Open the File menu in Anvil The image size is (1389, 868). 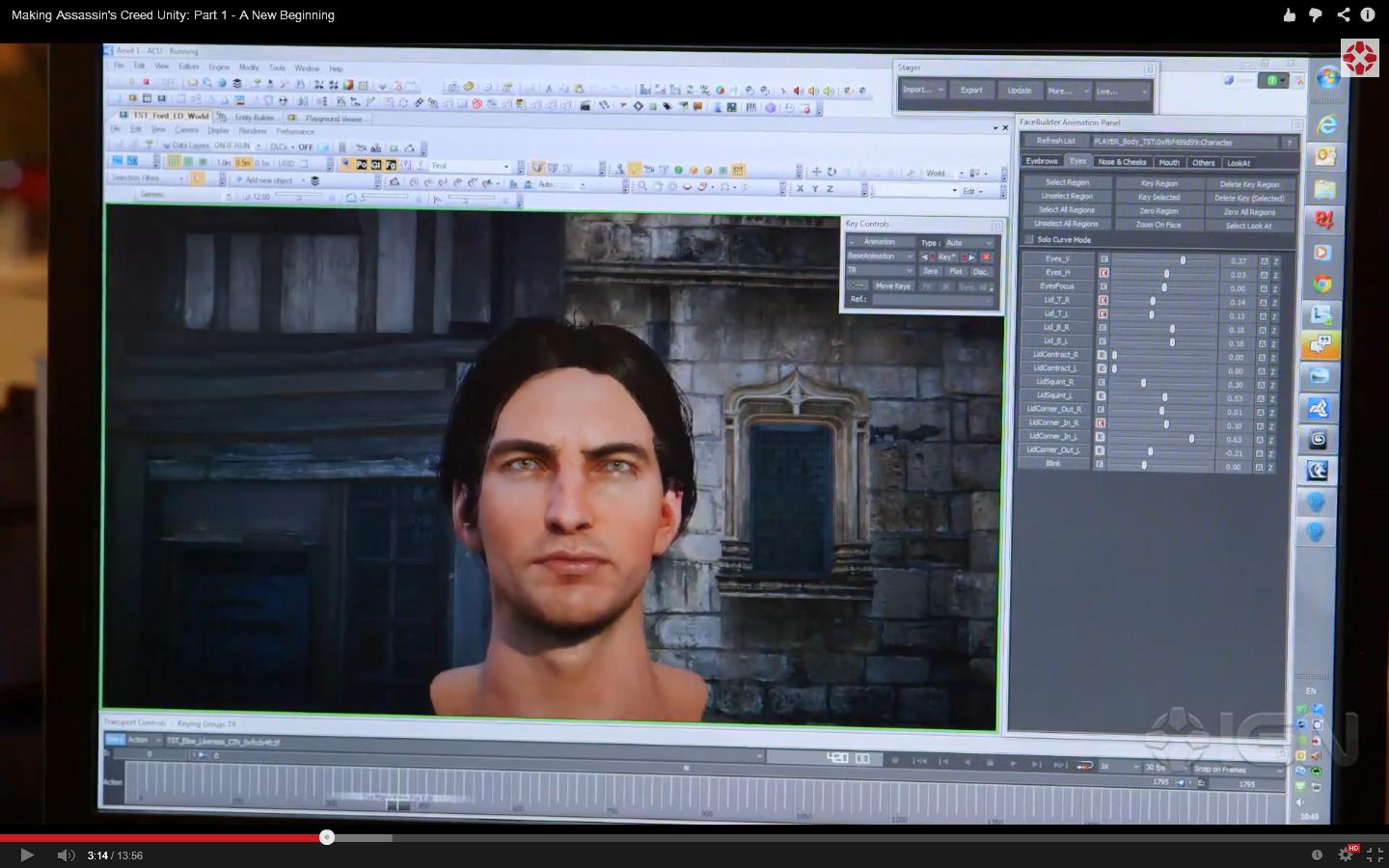coord(119,66)
